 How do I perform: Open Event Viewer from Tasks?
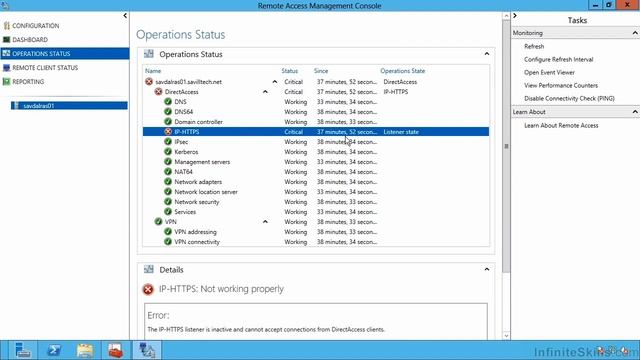point(549,73)
